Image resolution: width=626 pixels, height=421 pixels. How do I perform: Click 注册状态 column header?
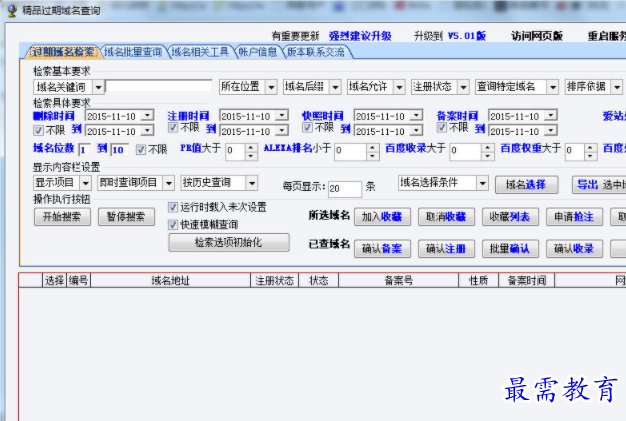click(274, 281)
